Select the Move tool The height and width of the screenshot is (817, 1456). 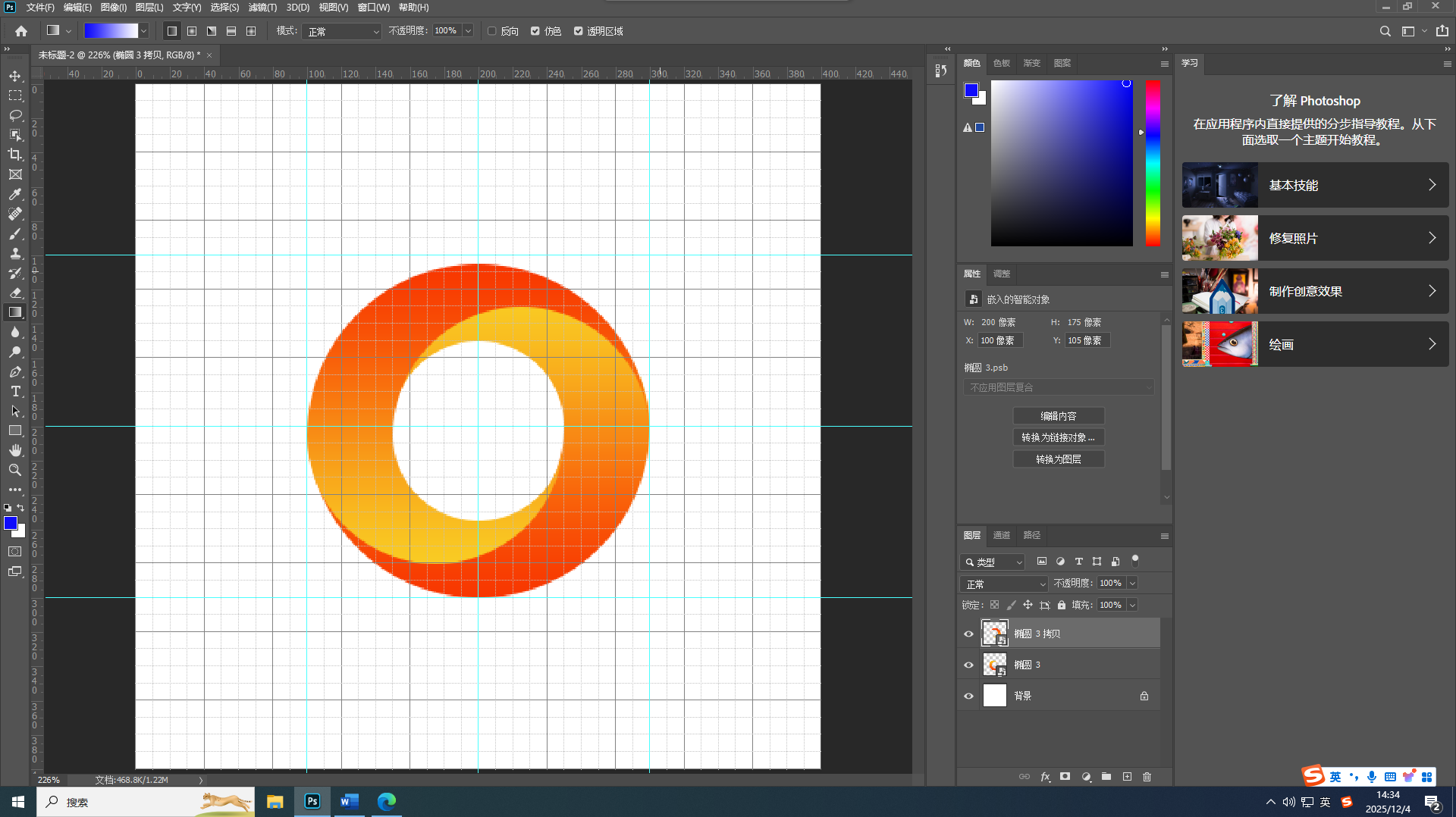click(15, 76)
